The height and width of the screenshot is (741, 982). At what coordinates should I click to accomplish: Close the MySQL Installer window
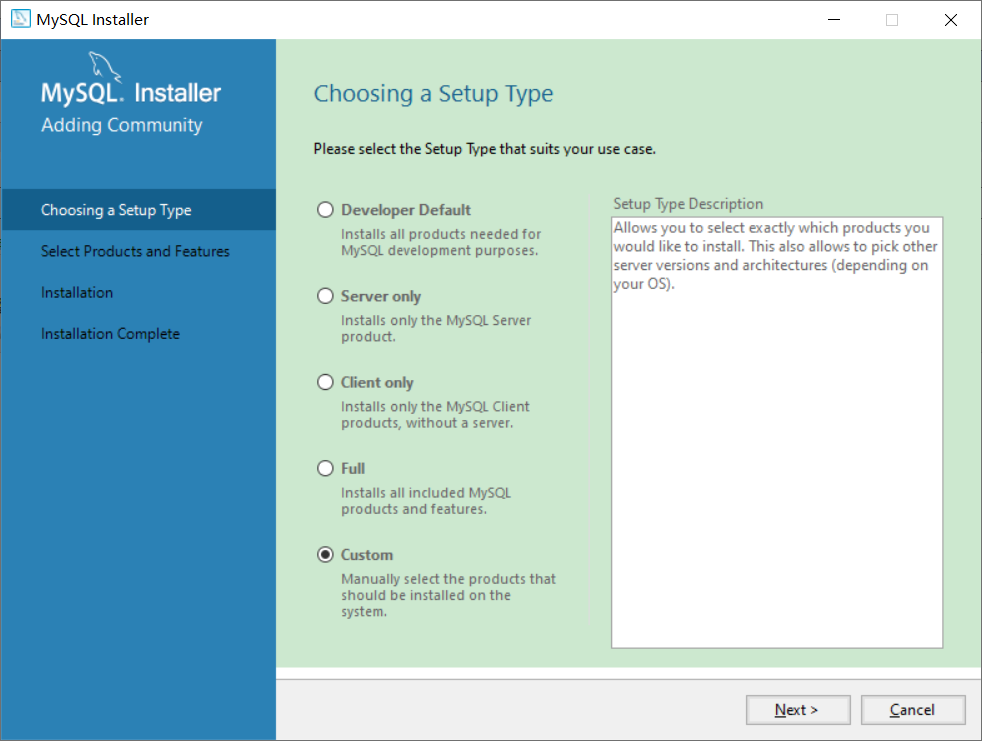point(951,19)
